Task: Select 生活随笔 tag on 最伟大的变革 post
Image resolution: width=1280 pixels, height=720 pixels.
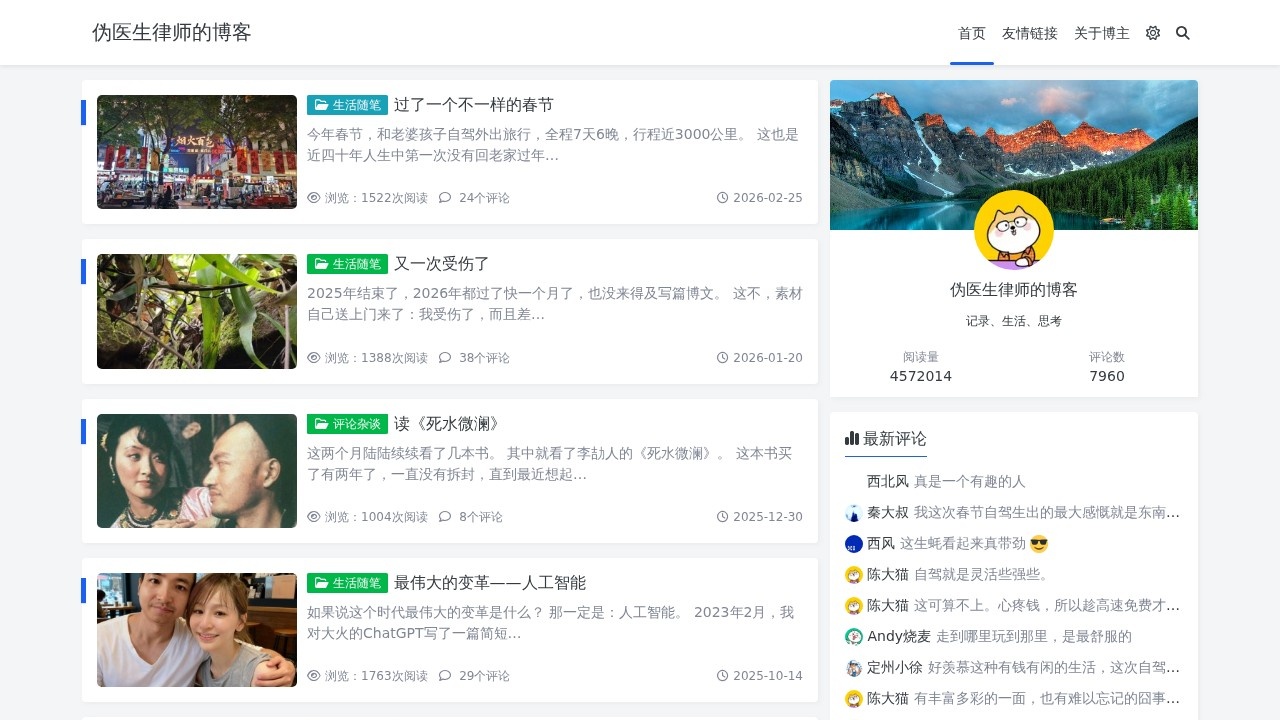Action: (x=347, y=582)
